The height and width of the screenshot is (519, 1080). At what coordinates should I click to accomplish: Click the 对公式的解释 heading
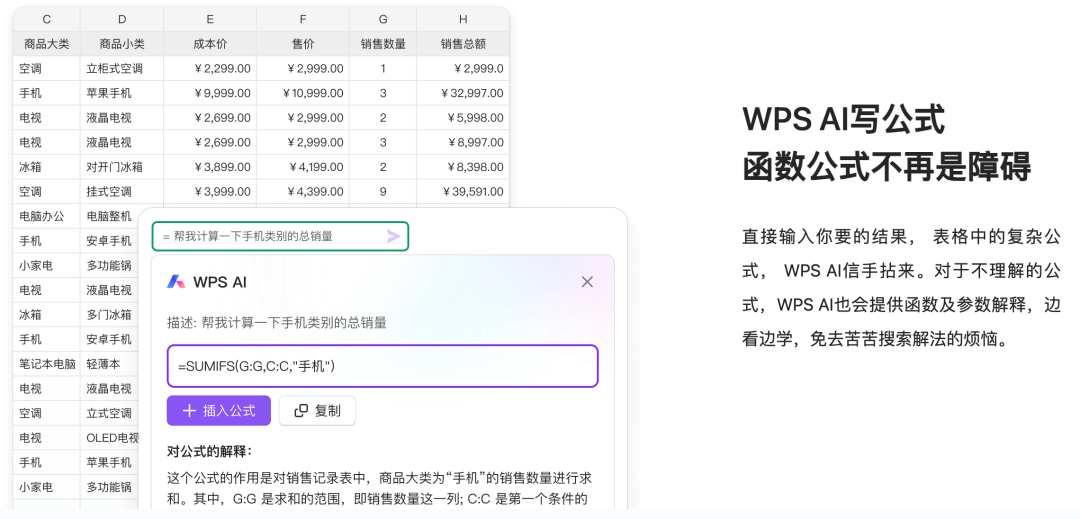[x=209, y=452]
